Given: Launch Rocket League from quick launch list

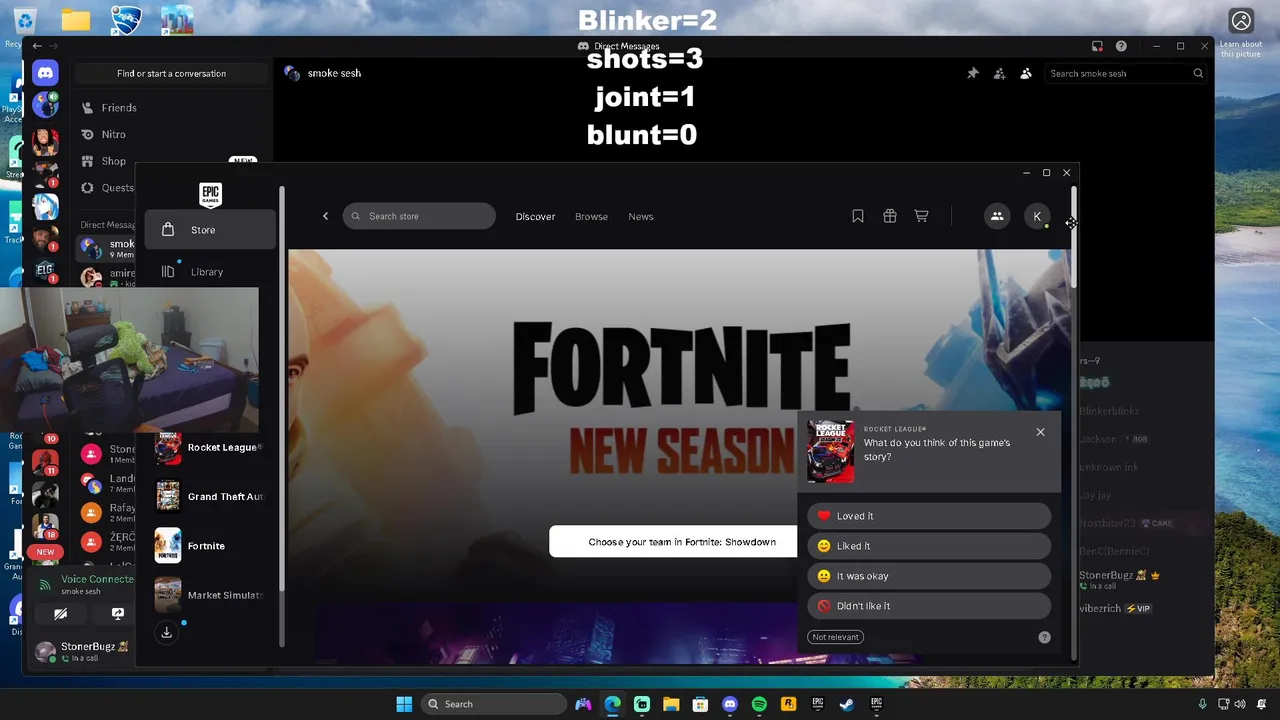Looking at the screenshot, I should tap(211, 448).
